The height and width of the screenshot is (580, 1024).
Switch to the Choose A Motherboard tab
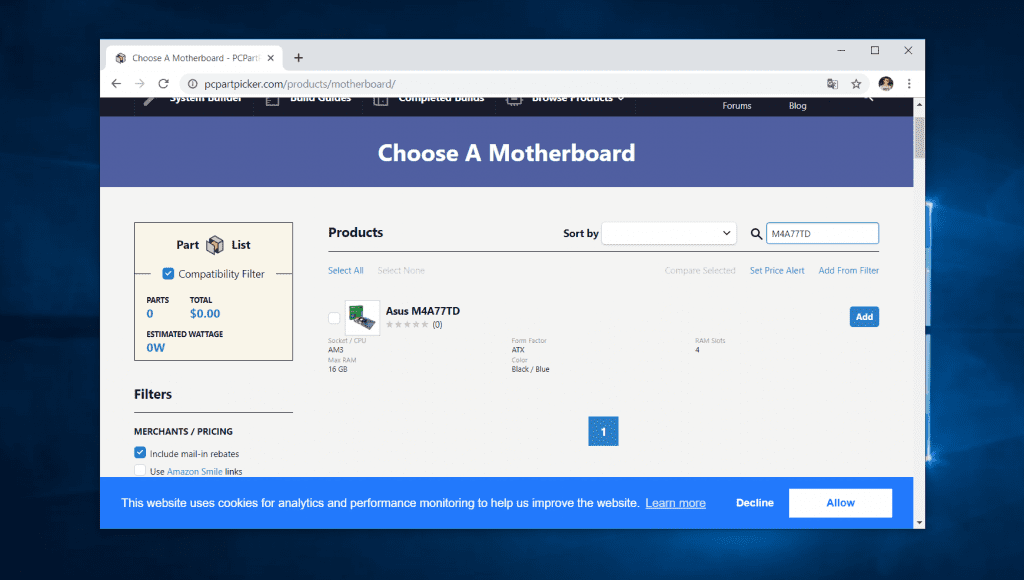pyautogui.click(x=194, y=57)
